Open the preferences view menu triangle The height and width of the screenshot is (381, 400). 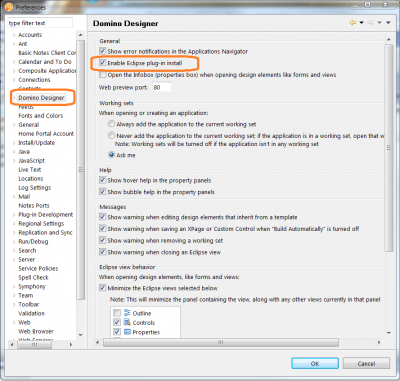click(x=388, y=23)
